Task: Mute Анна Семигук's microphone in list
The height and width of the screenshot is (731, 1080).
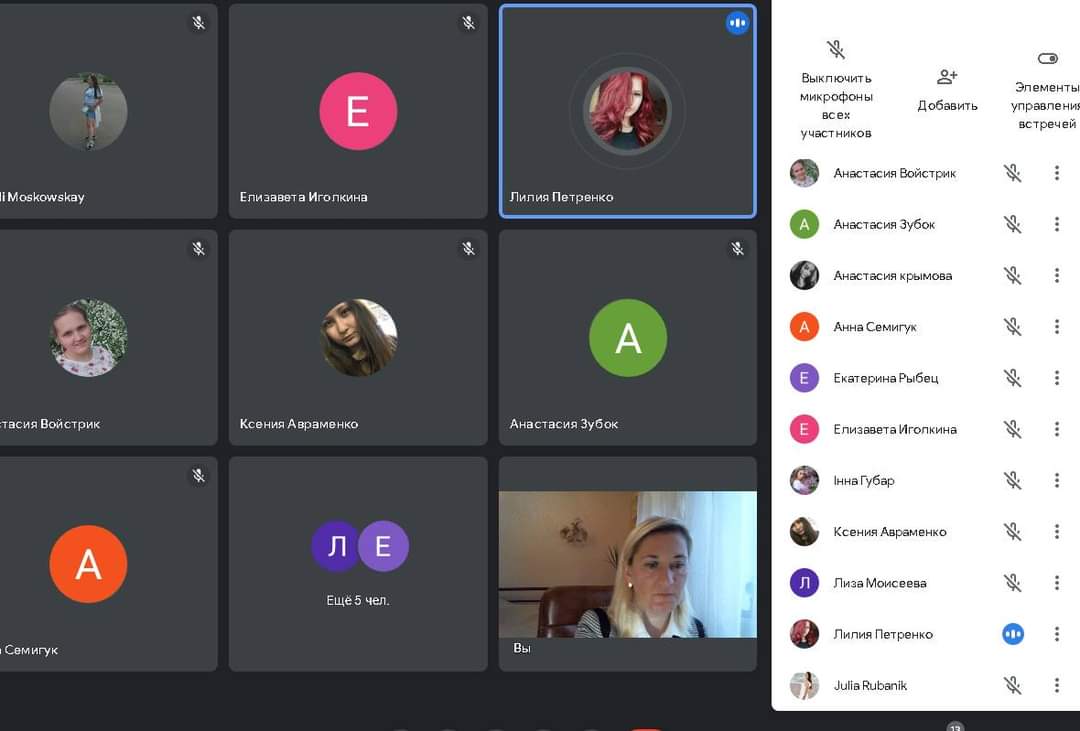Action: 1012,327
